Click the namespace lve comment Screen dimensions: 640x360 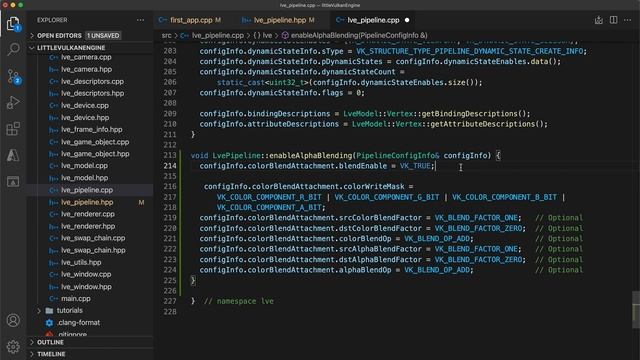tap(239, 301)
